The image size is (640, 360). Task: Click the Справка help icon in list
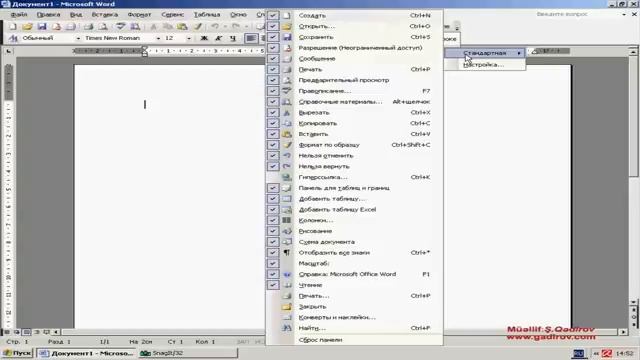(287, 274)
